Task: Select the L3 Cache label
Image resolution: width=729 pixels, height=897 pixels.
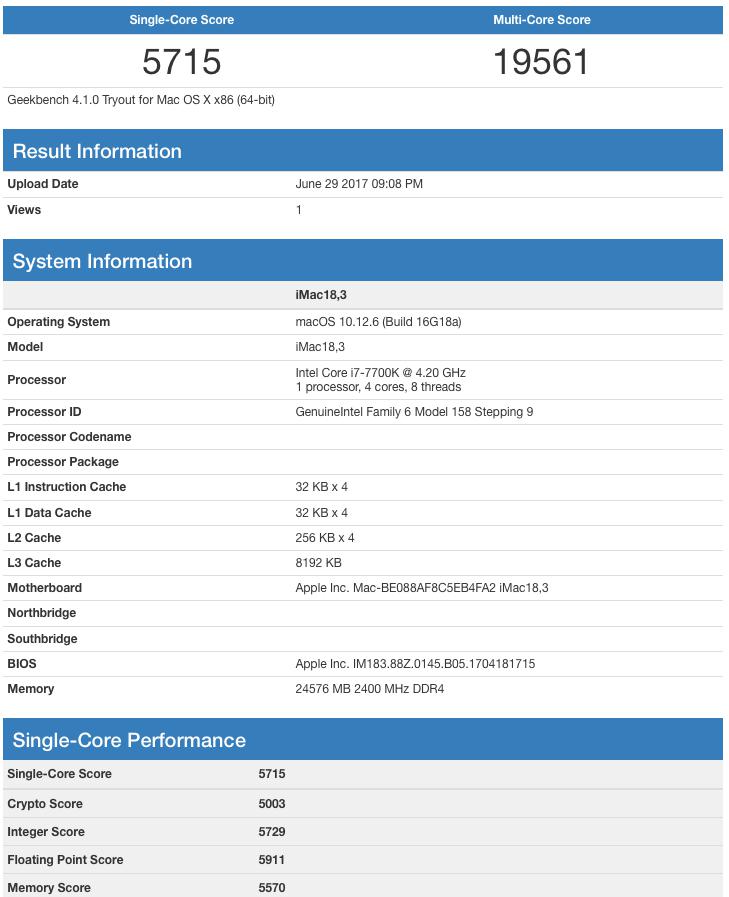Action: (34, 563)
